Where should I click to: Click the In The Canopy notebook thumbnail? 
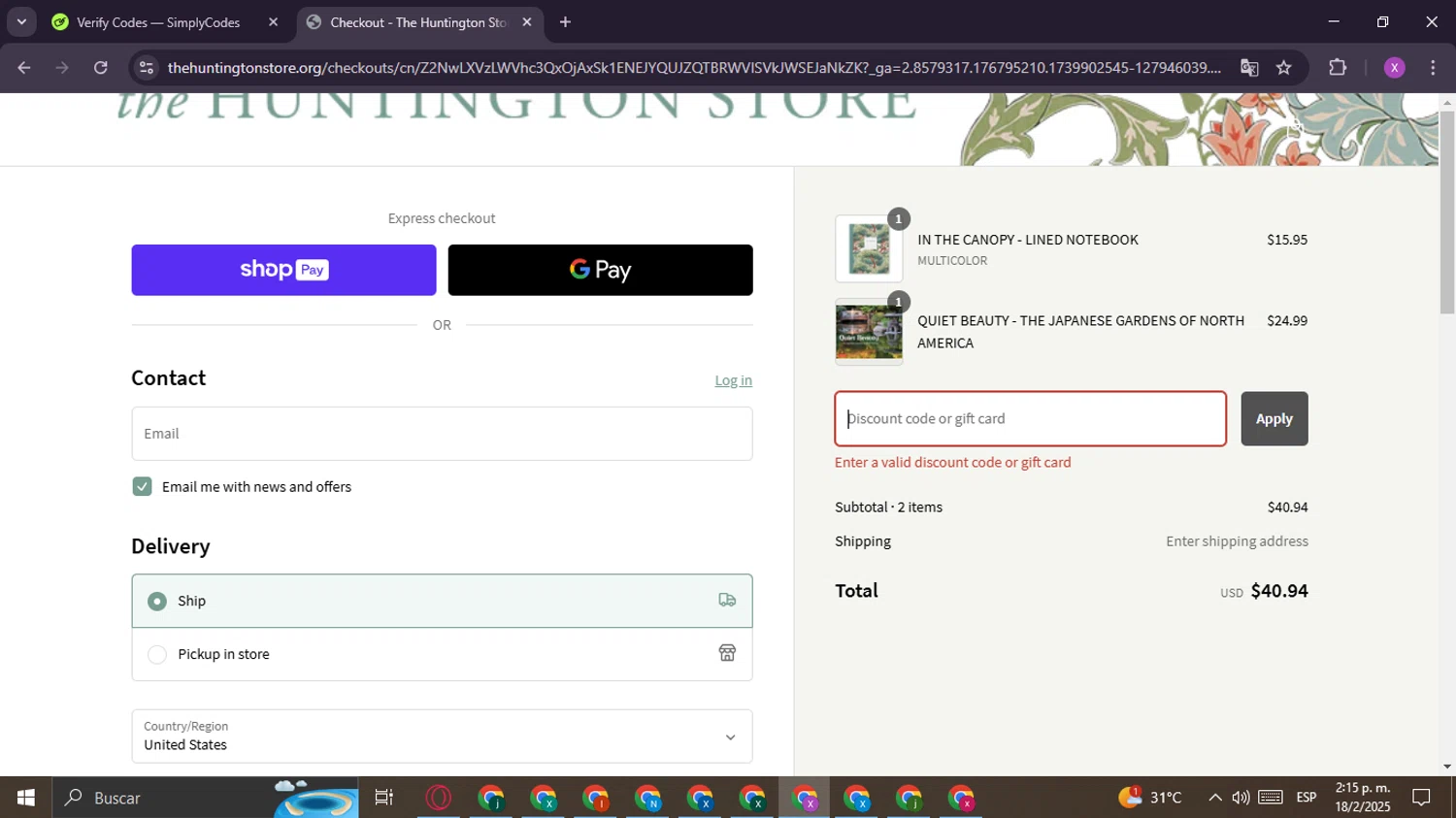point(869,248)
